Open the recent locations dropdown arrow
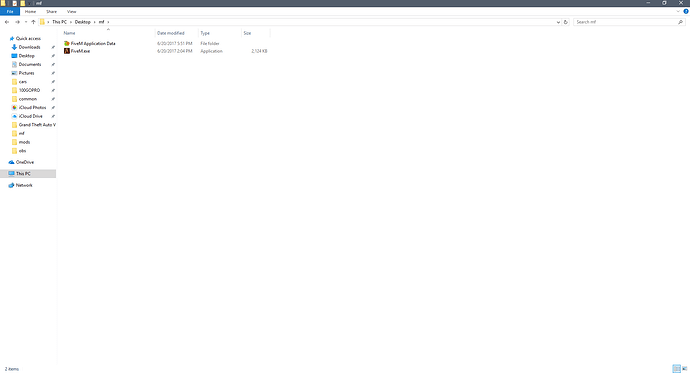Screen dimensions: 690x373 click(26, 22)
